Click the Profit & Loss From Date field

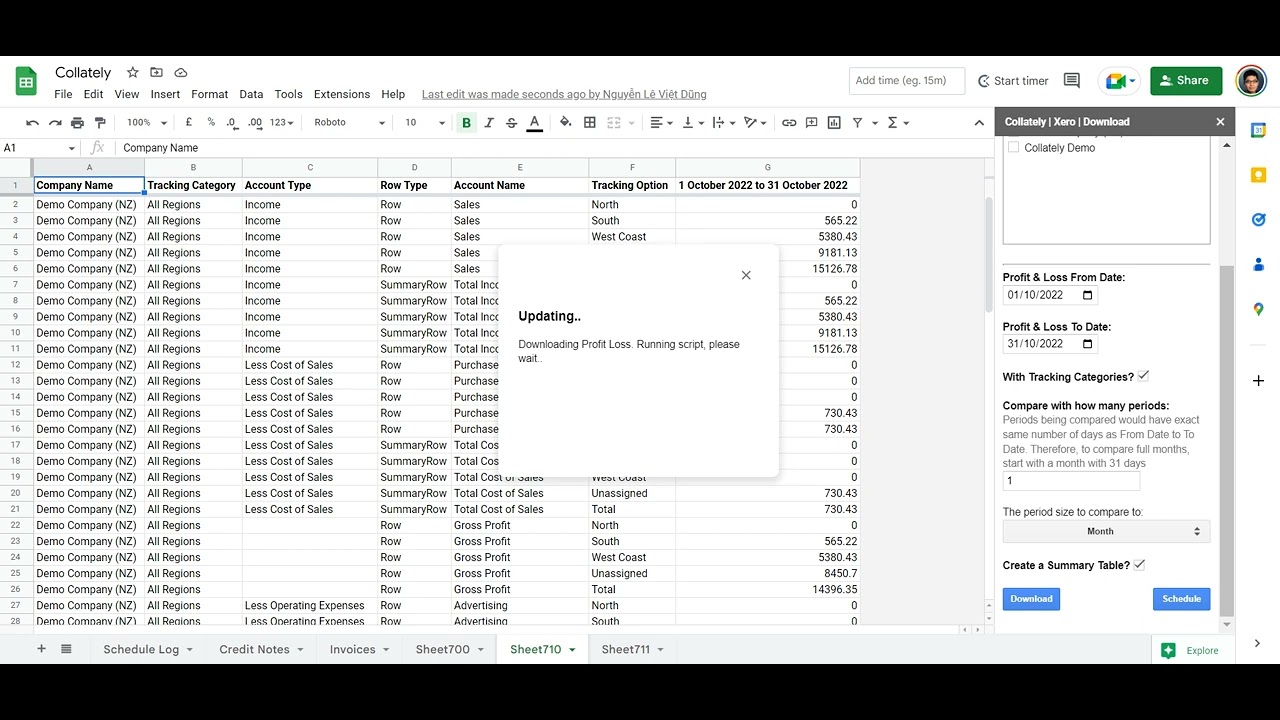tap(1050, 295)
